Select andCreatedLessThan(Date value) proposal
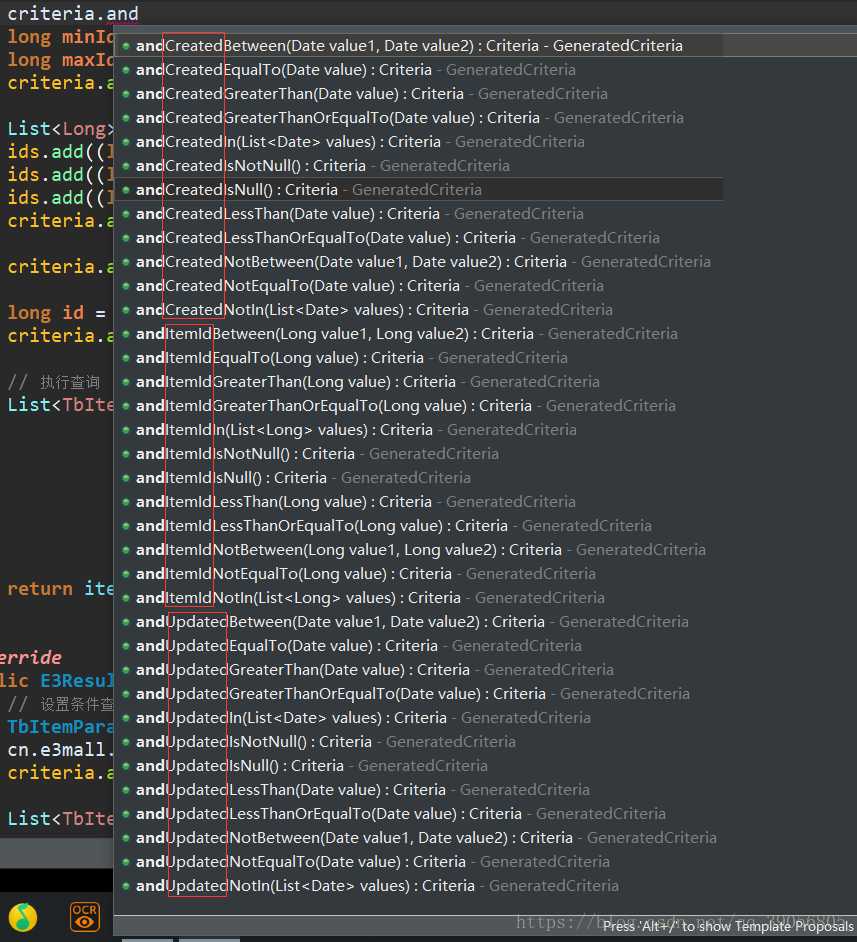Image resolution: width=857 pixels, height=942 pixels. coord(418,214)
